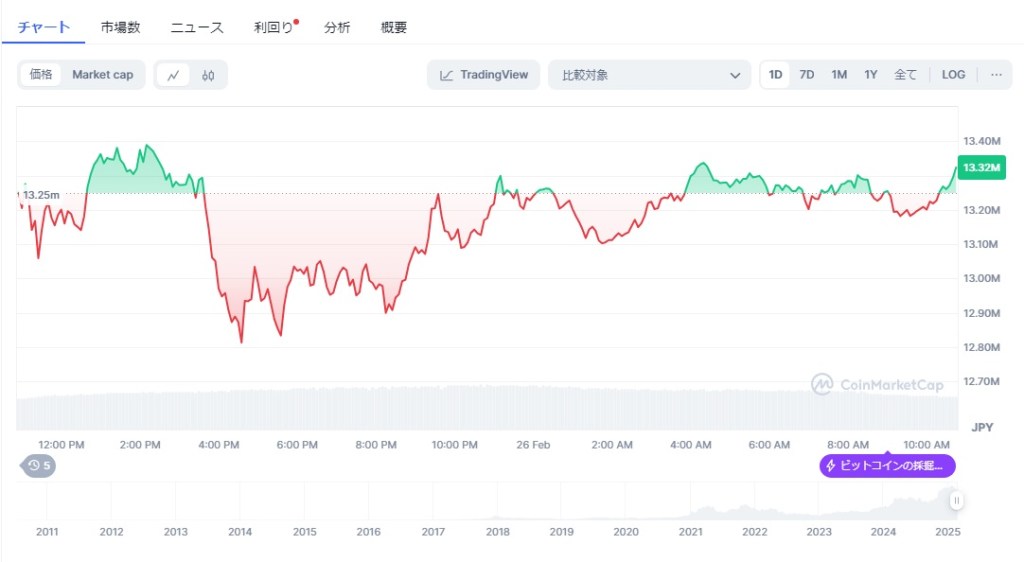Screen dimensions: 1024x562
Task: Select the 7D time range
Action: click(806, 75)
